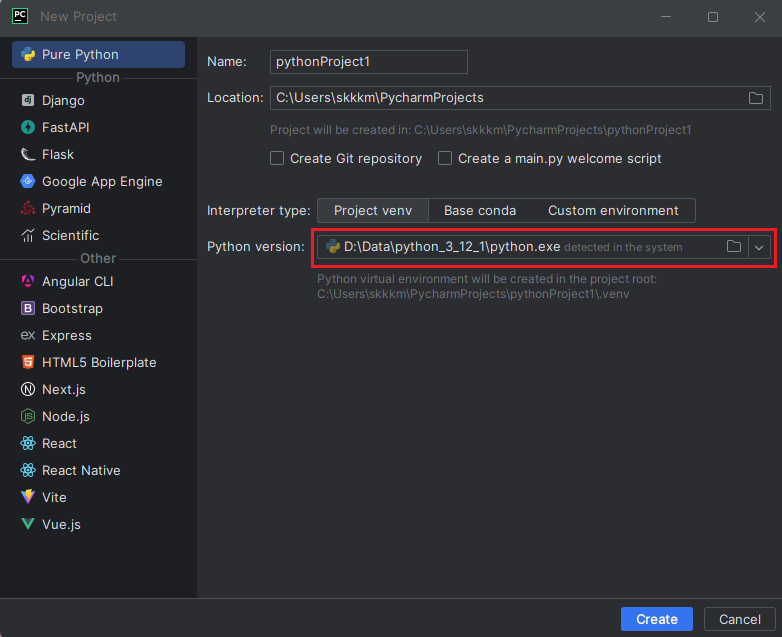This screenshot has width=782, height=637.
Task: Cancel the New Project dialog
Action: point(740,619)
